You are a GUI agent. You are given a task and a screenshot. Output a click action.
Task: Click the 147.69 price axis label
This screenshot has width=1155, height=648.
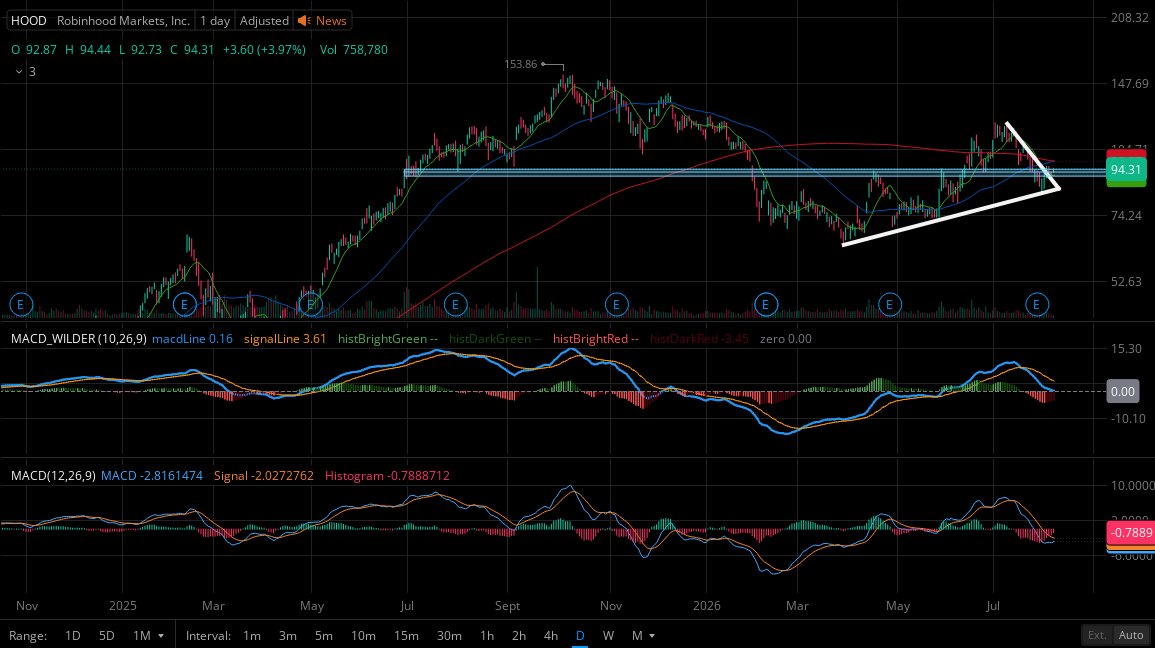pyautogui.click(x=1130, y=84)
